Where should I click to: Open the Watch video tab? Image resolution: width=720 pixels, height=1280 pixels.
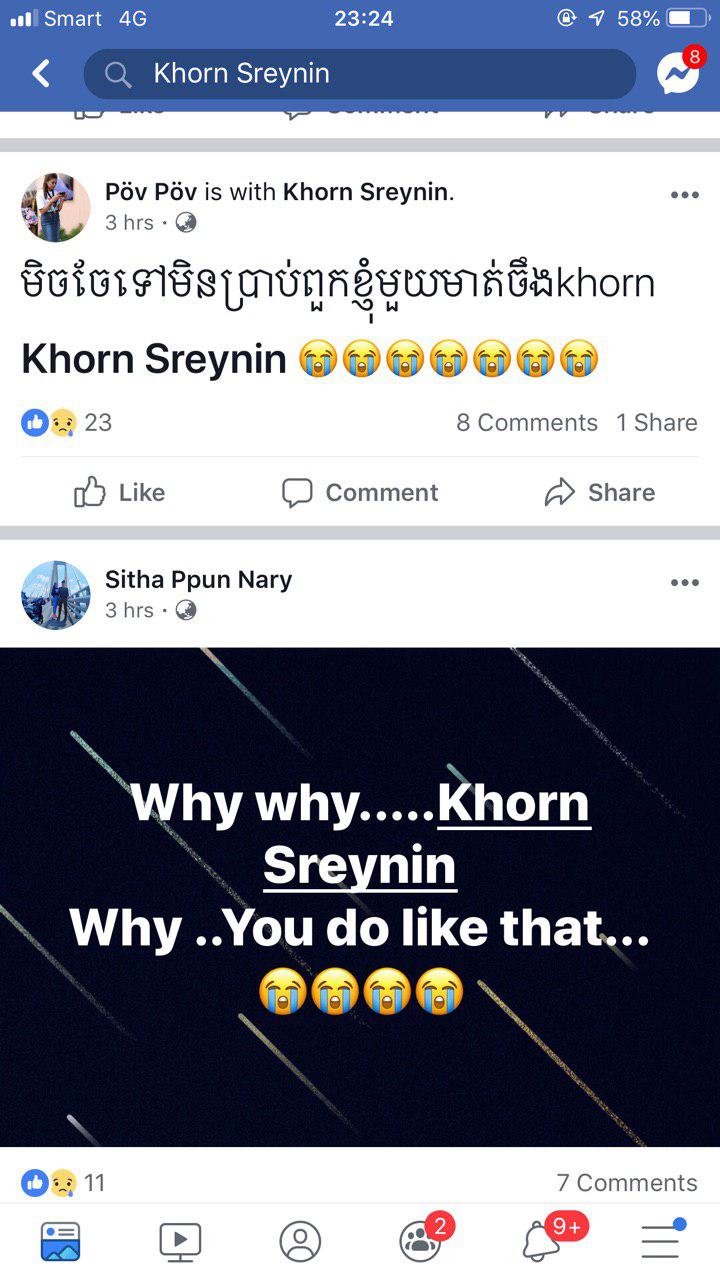pos(180,1241)
